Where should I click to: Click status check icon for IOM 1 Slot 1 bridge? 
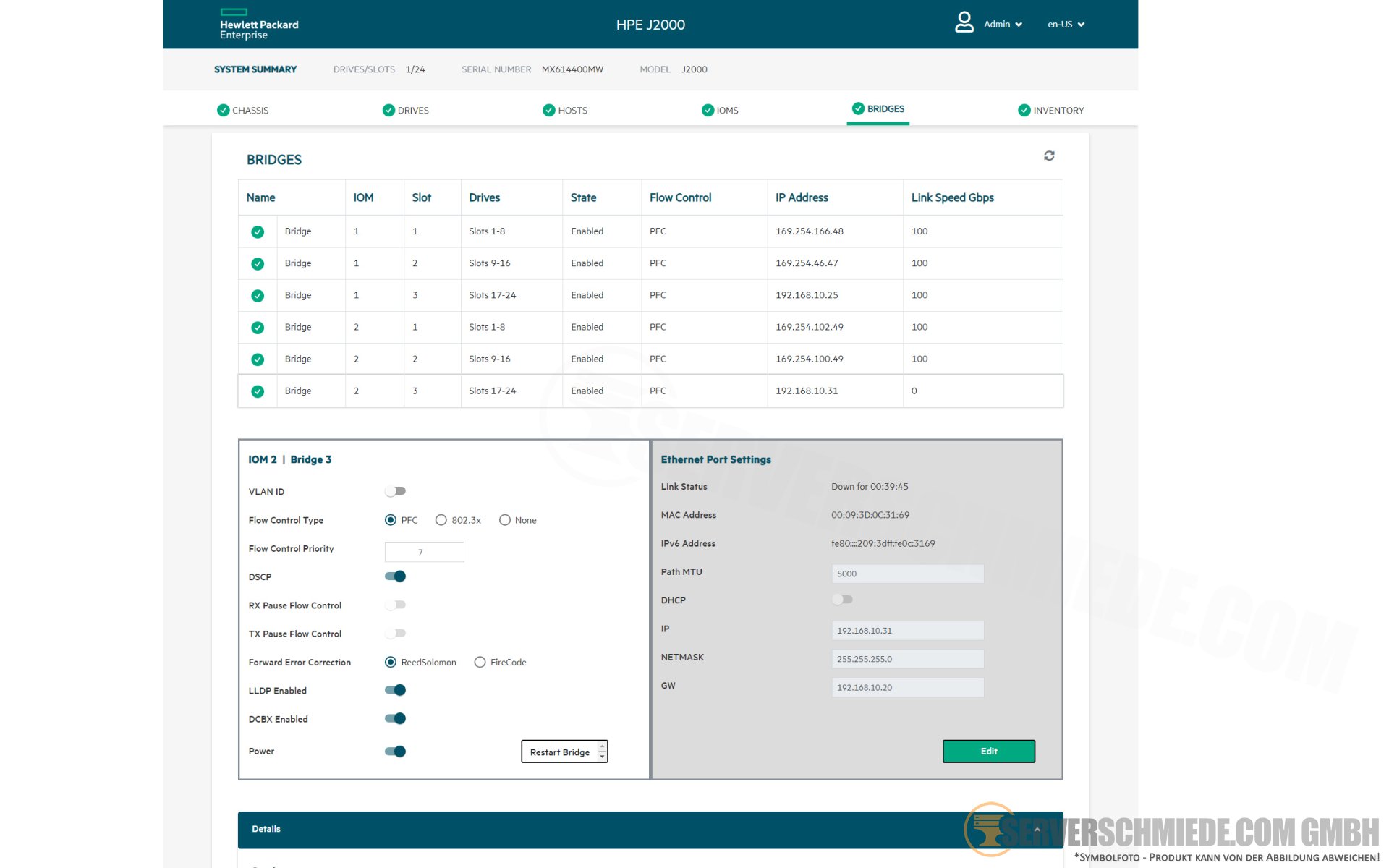(258, 231)
